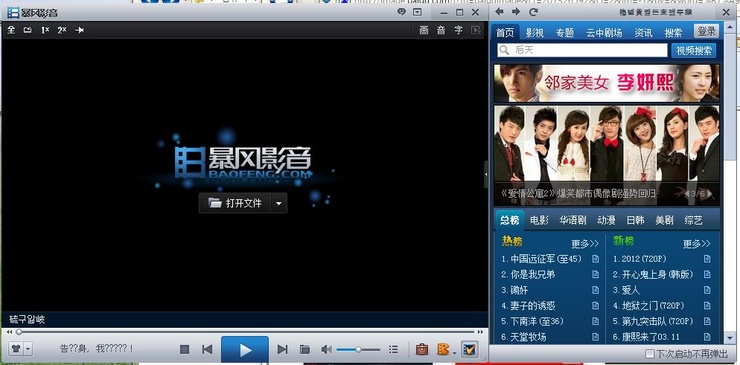The height and width of the screenshot is (365, 740).
Task: Expand dropdown arrow next to 打开文件
Action: coord(278,203)
